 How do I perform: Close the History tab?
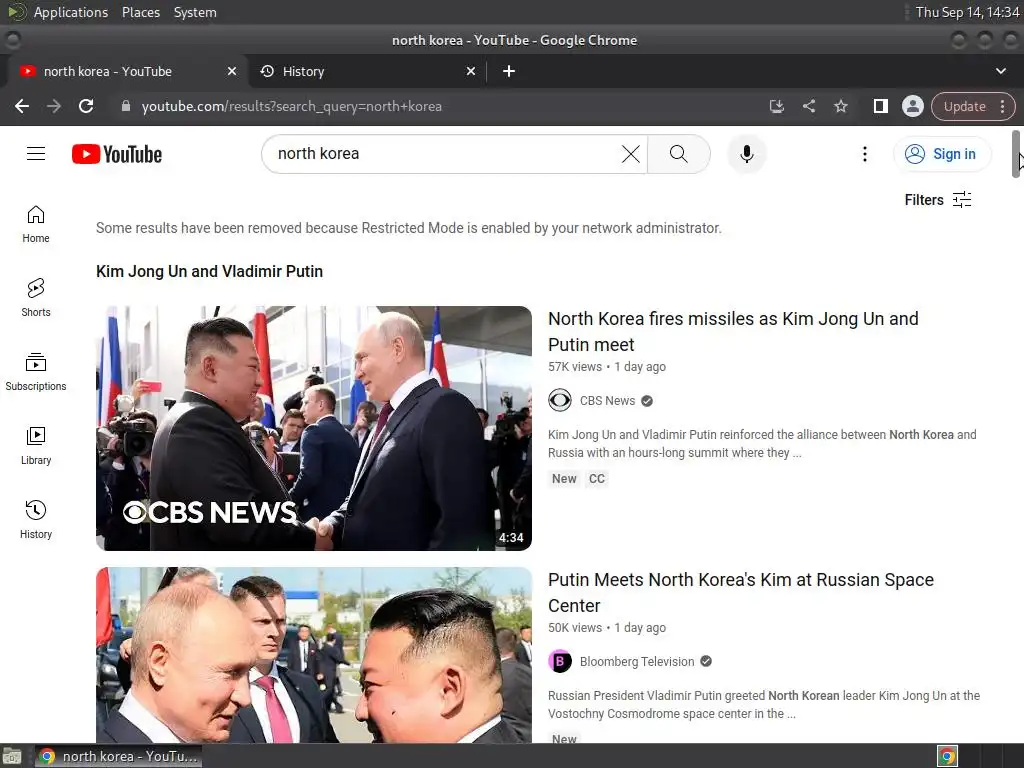coord(471,71)
